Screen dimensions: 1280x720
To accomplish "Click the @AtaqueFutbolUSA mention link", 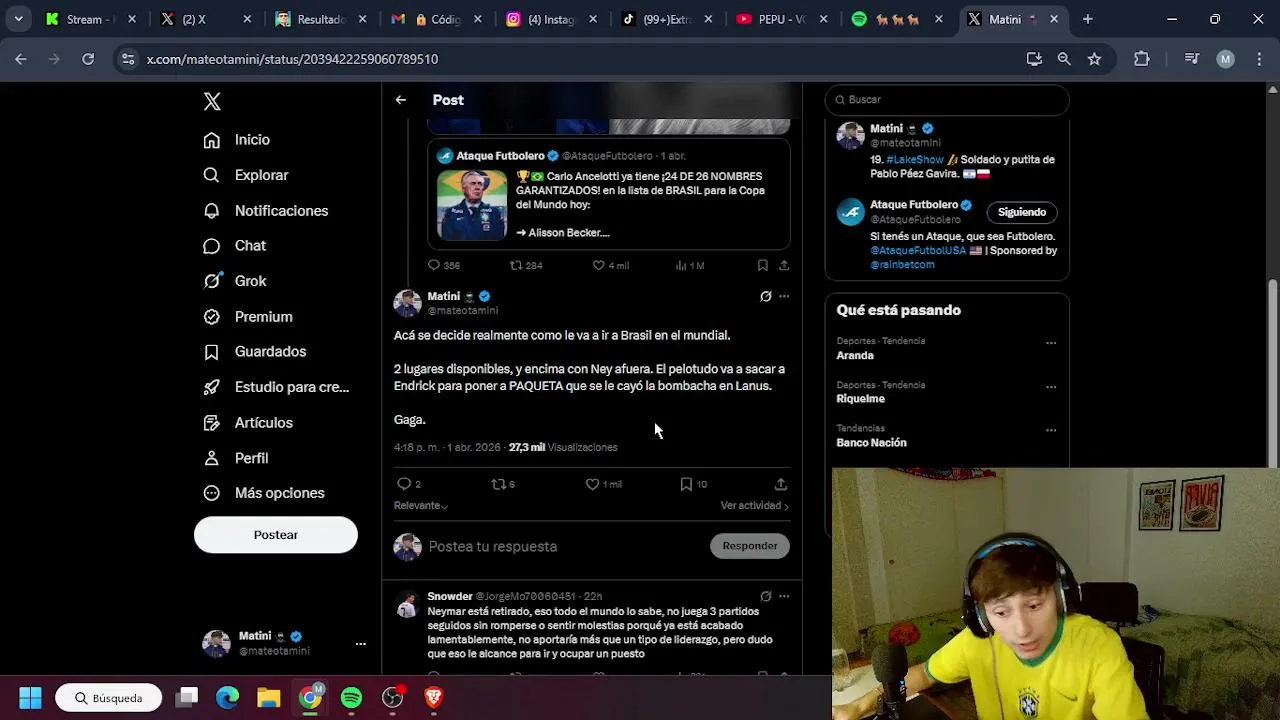I will pos(918,251).
